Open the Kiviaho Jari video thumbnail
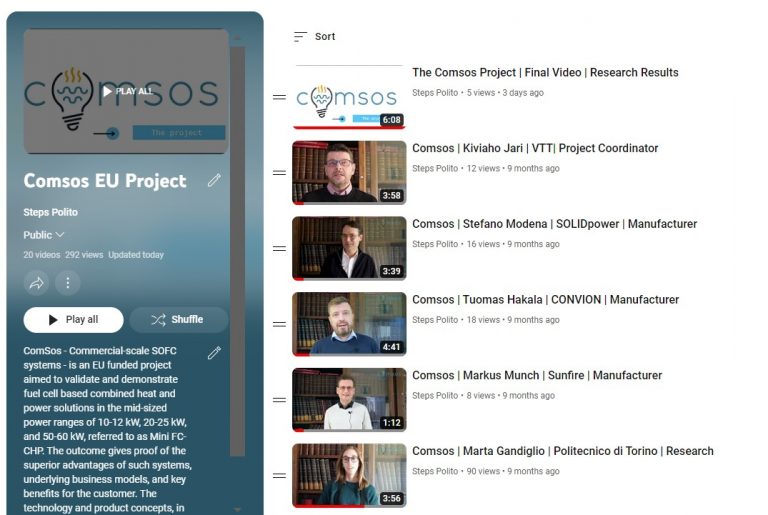 pyautogui.click(x=349, y=172)
